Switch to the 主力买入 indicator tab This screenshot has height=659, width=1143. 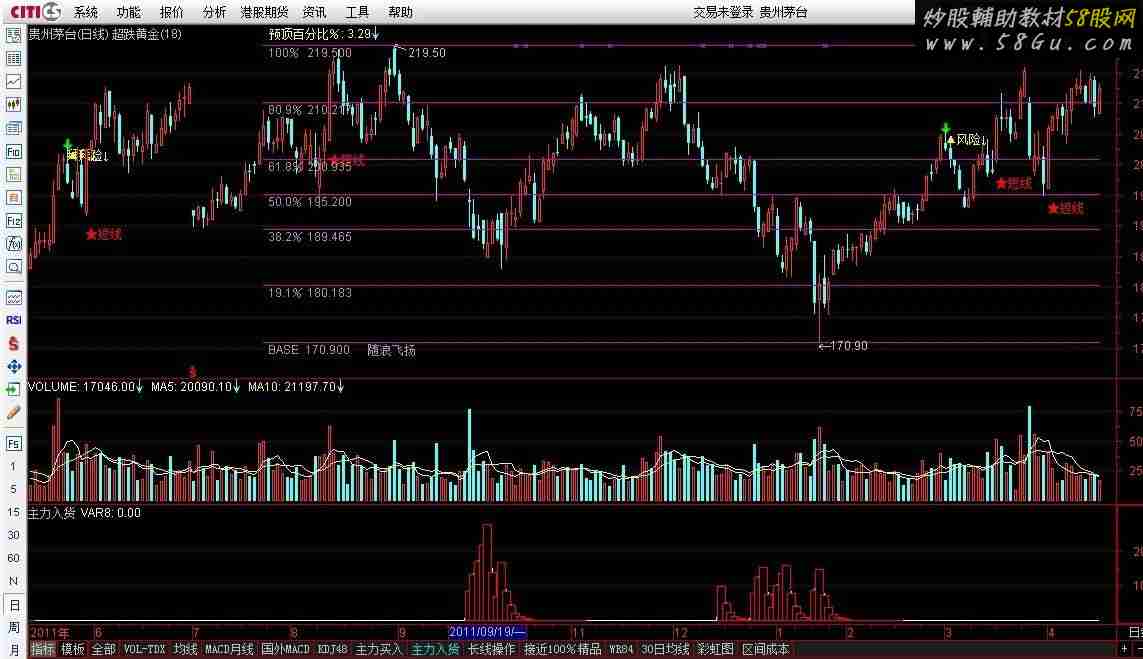pos(378,649)
